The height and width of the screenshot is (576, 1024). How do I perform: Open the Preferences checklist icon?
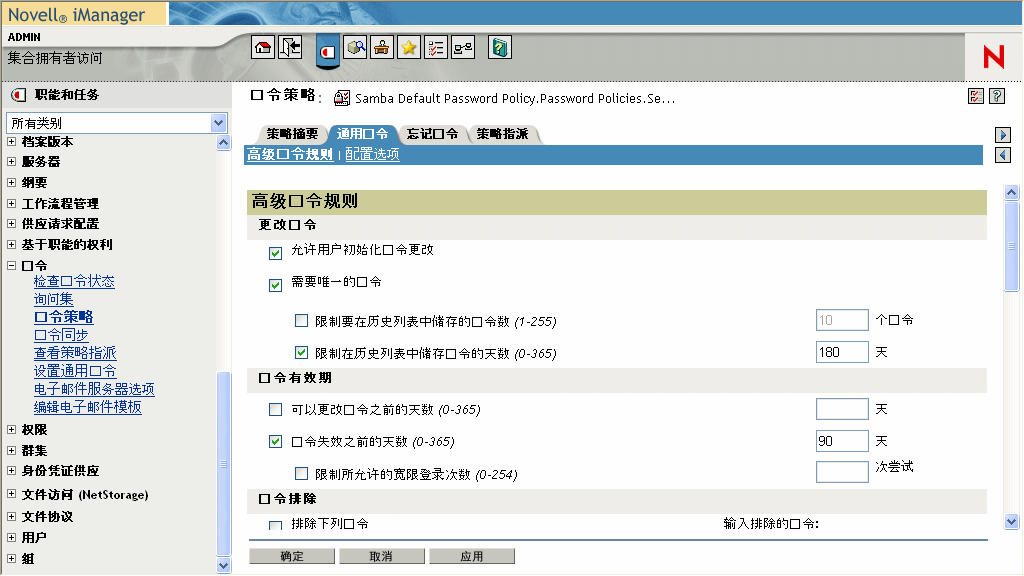[435, 47]
